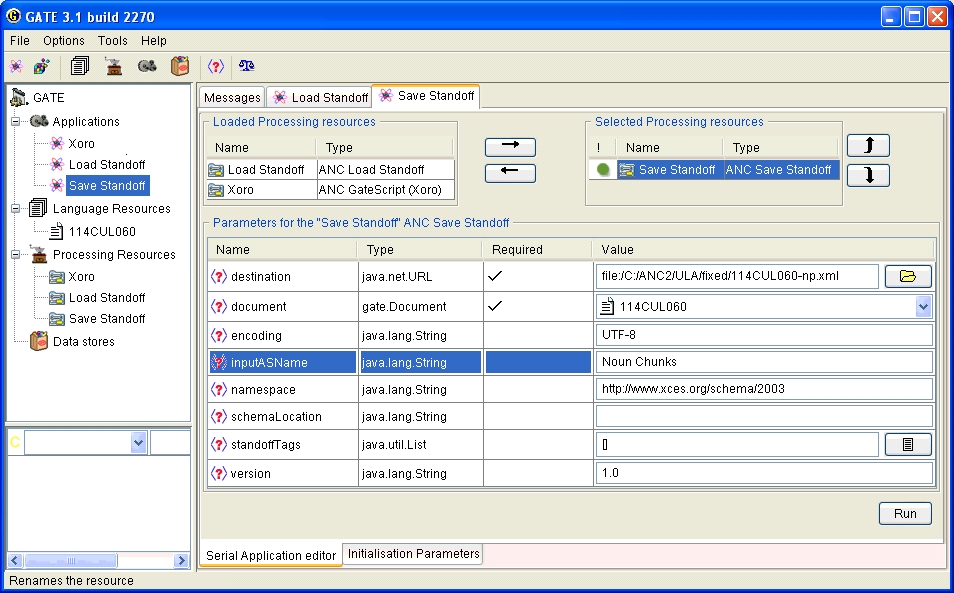Click the Language Resources document toolbar icon
The height and width of the screenshot is (593, 954).
click(x=80, y=66)
